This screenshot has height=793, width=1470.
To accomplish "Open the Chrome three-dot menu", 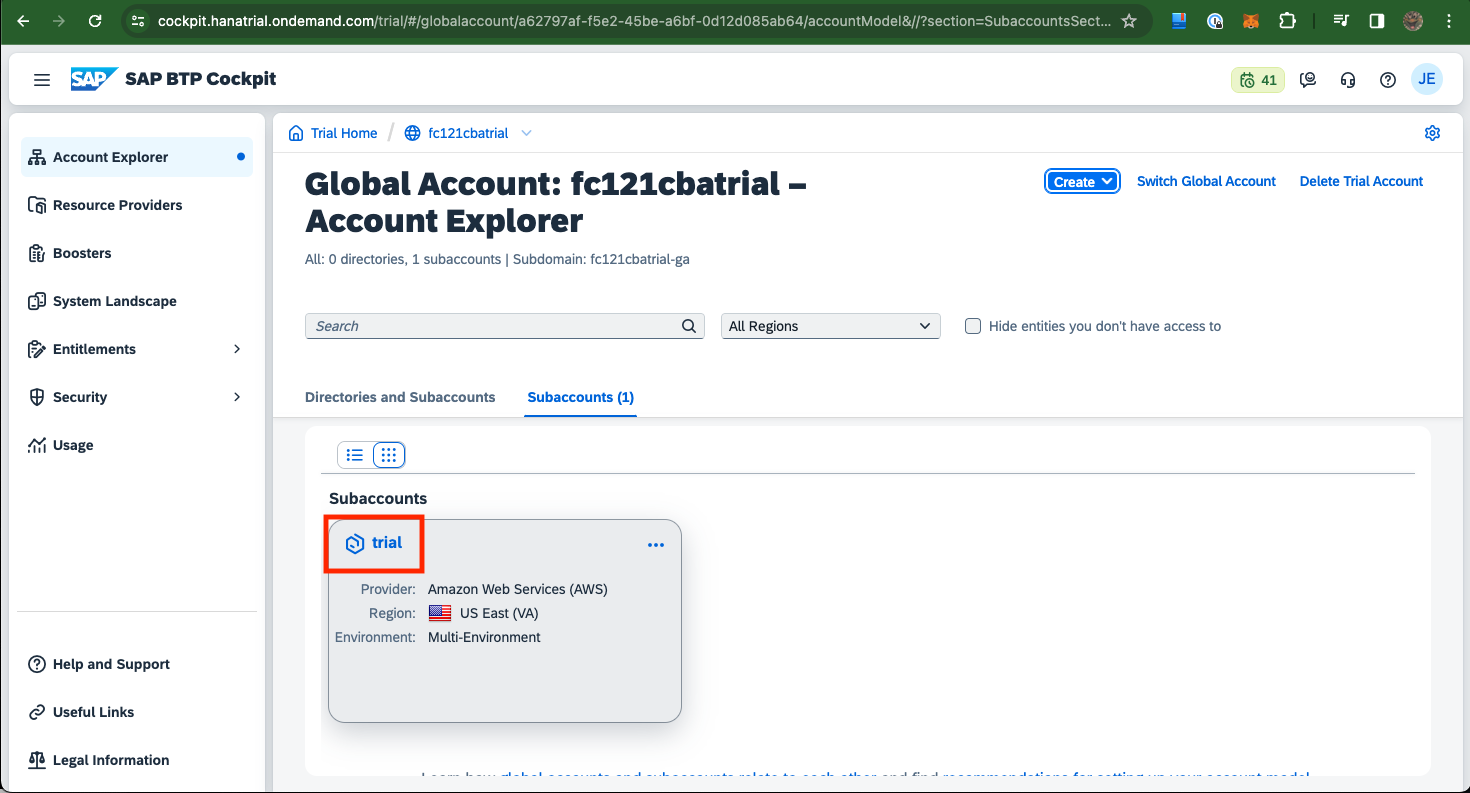I will 1449,20.
